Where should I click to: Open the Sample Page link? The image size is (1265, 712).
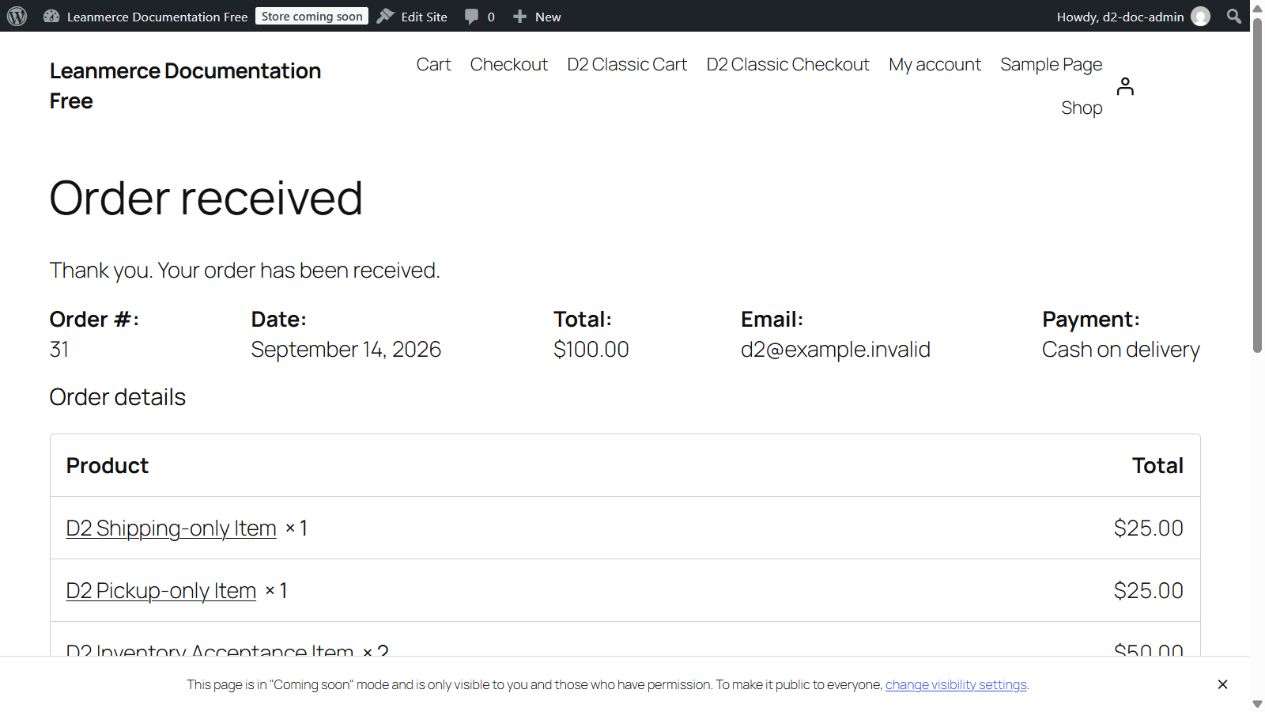[x=1051, y=64]
